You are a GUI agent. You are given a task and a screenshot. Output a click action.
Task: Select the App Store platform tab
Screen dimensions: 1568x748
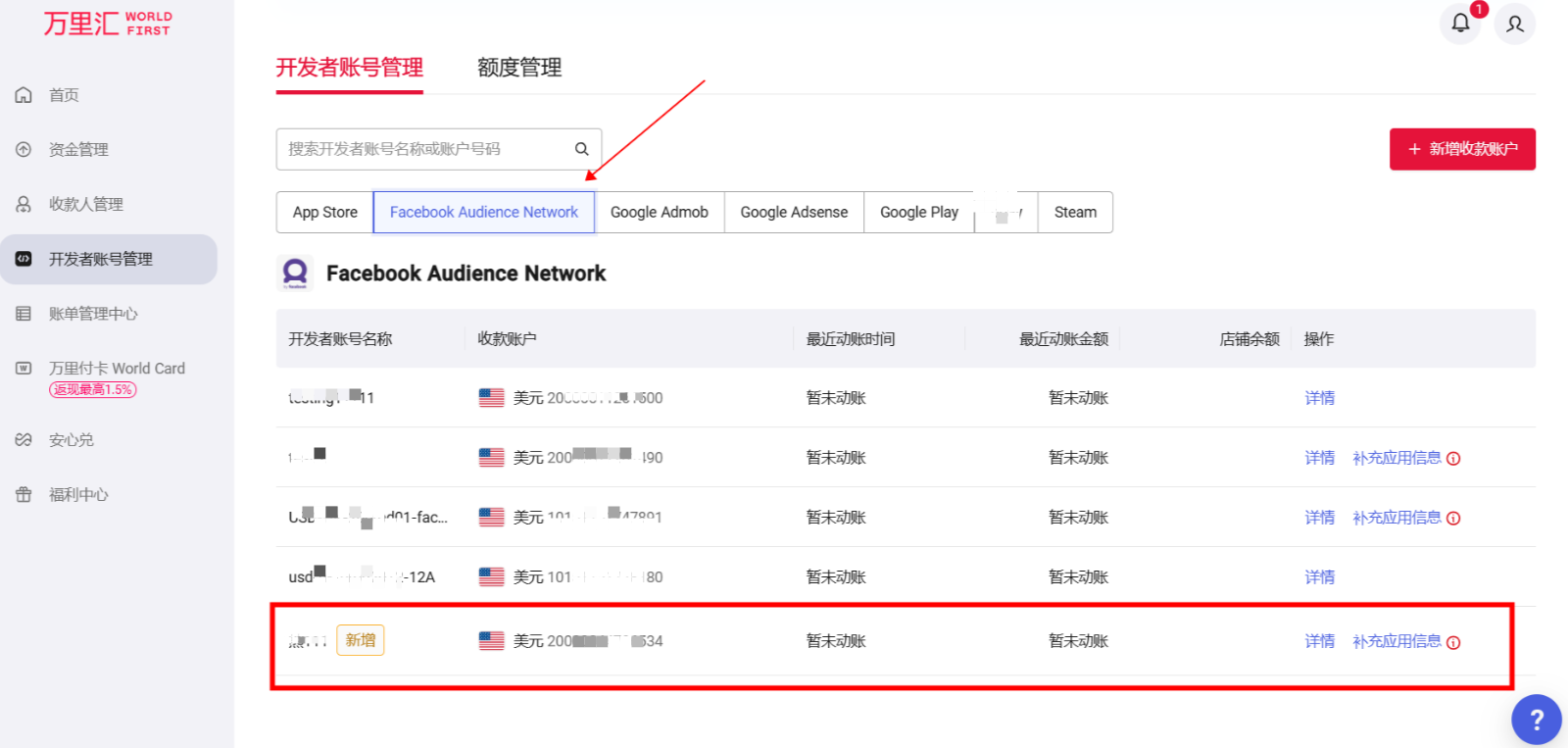click(324, 213)
